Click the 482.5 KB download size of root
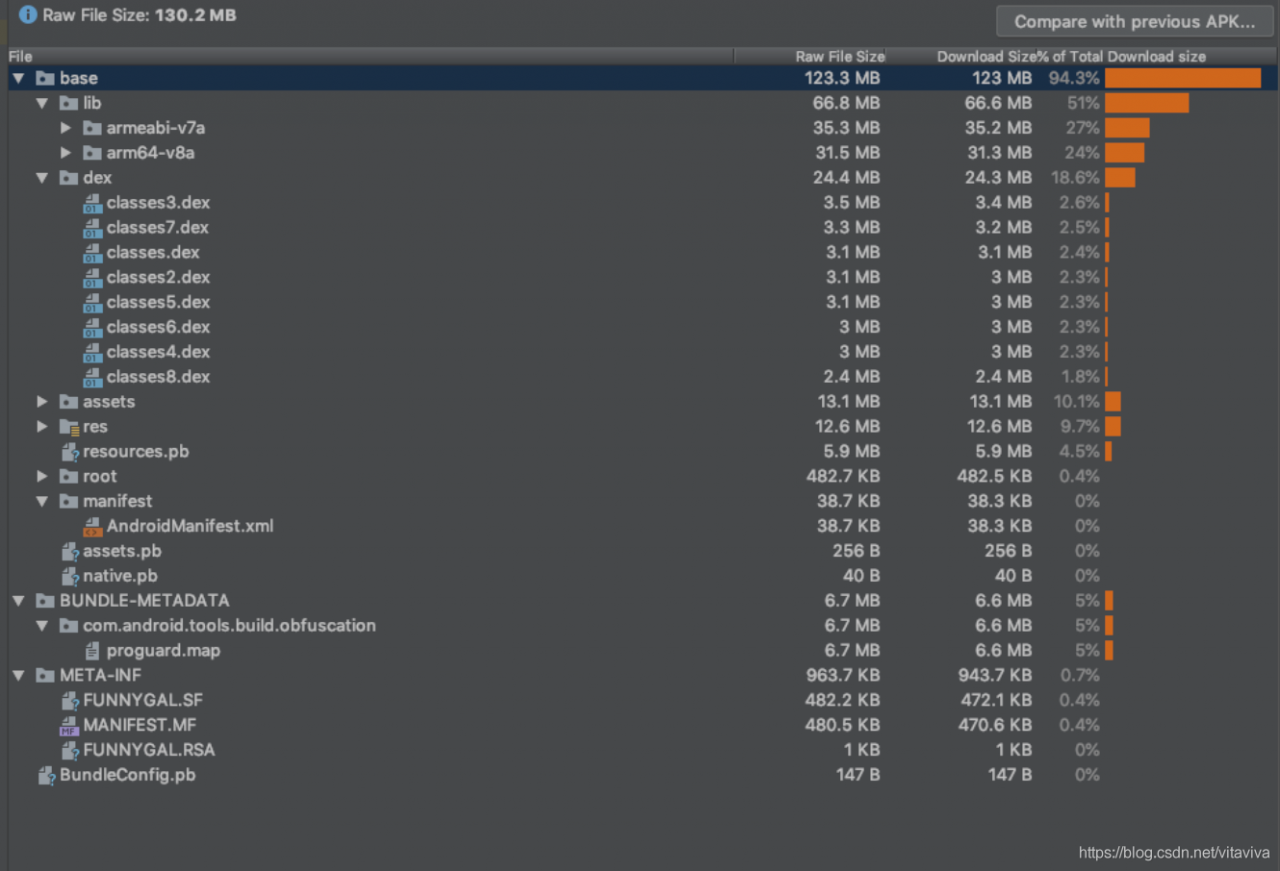The image size is (1280, 871). (x=994, y=477)
